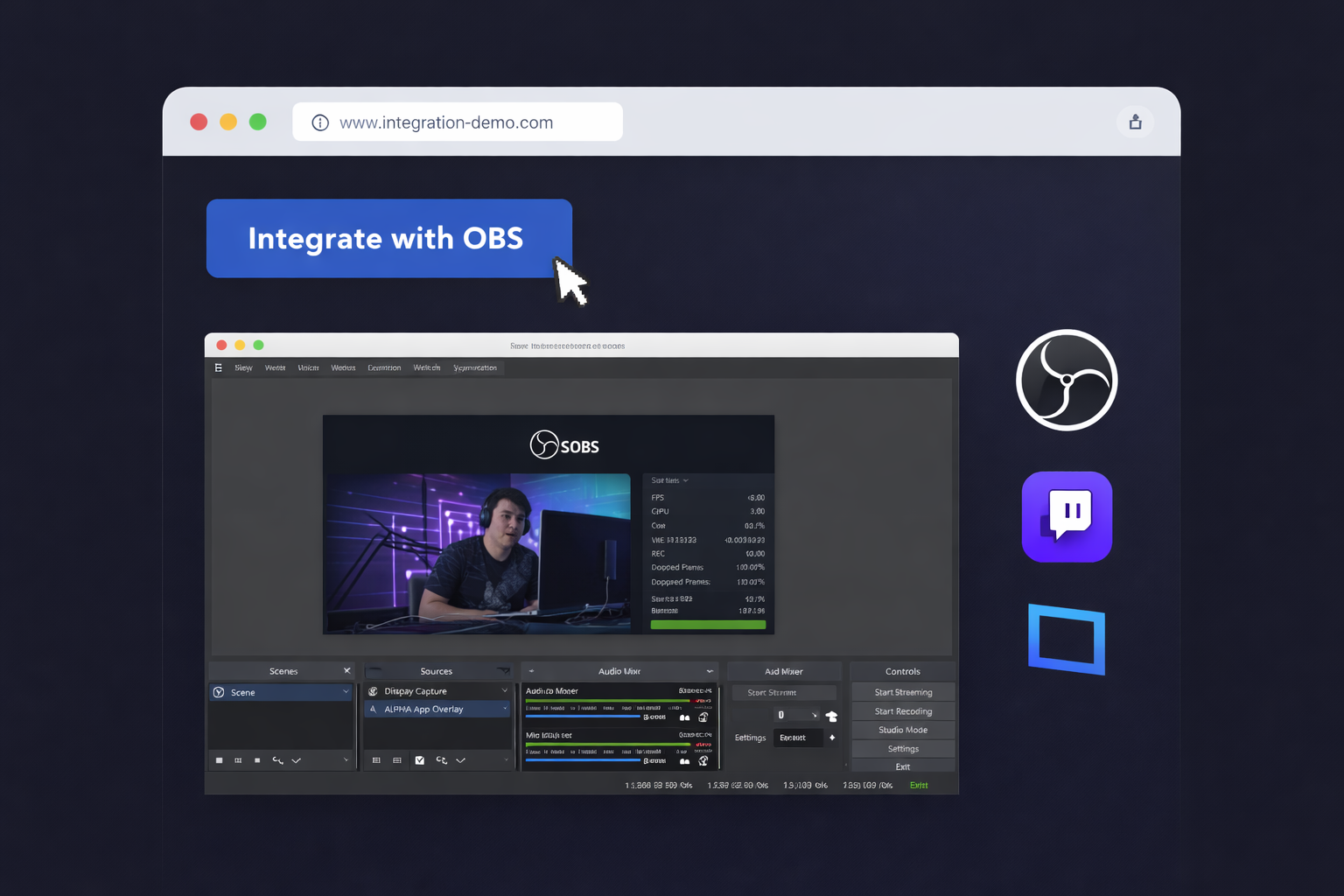Mute the Desktop Audio channel speaker toggle
Image resolution: width=1344 pixels, height=896 pixels.
click(685, 717)
